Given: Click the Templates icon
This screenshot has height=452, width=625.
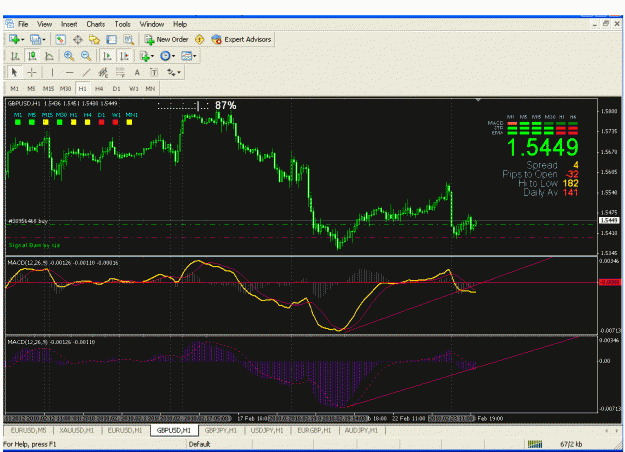Looking at the screenshot, I should (186, 56).
